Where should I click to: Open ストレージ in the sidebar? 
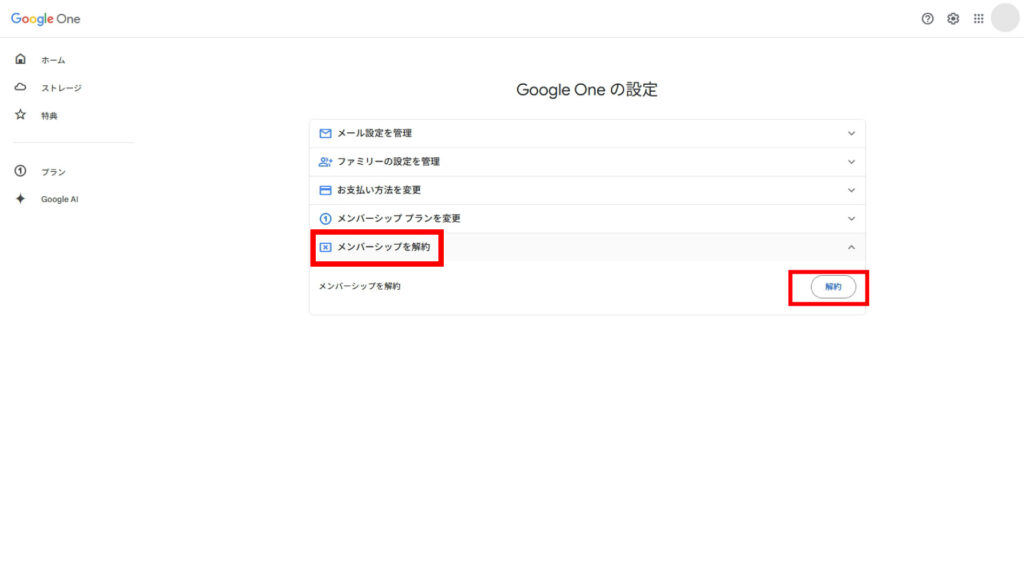pyautogui.click(x=61, y=88)
